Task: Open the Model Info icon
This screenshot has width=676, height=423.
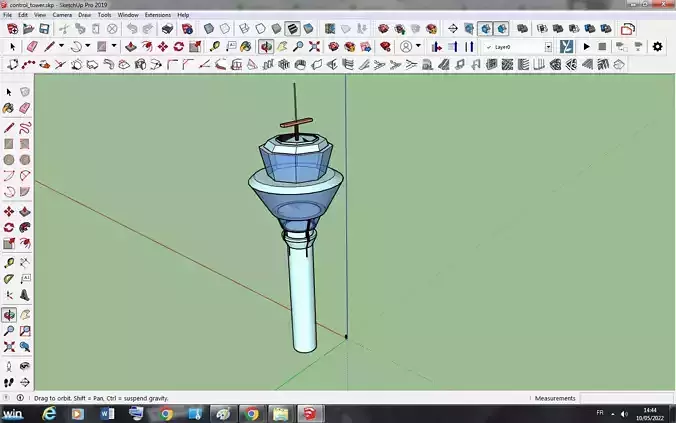Action: click(x=187, y=29)
